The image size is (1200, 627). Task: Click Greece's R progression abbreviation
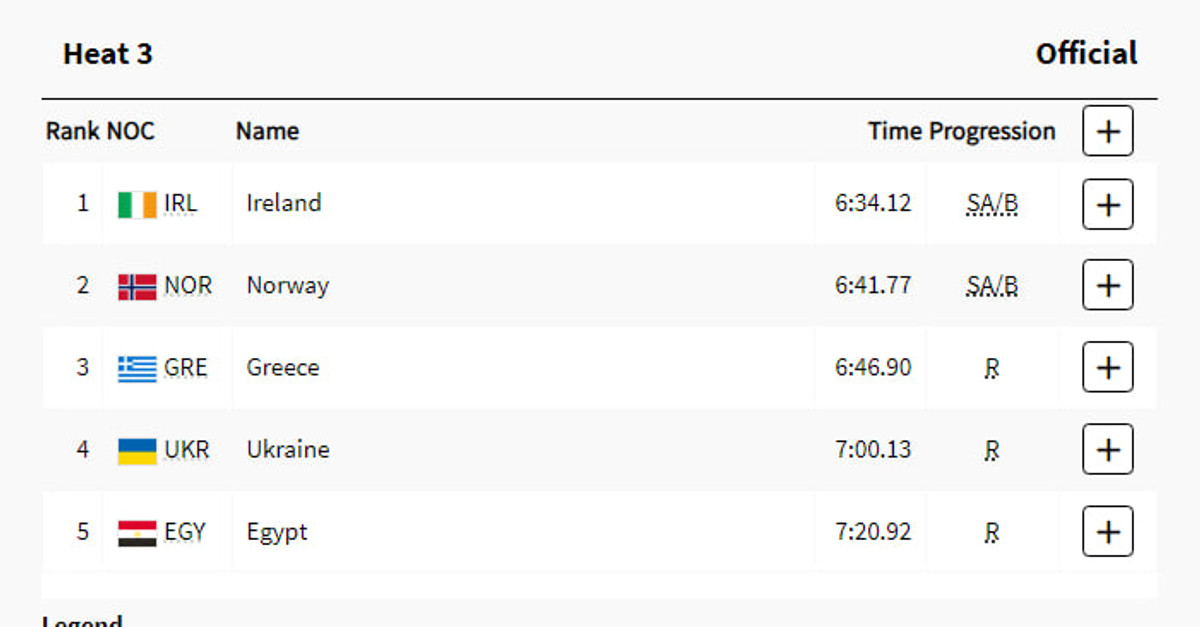pyautogui.click(x=991, y=368)
